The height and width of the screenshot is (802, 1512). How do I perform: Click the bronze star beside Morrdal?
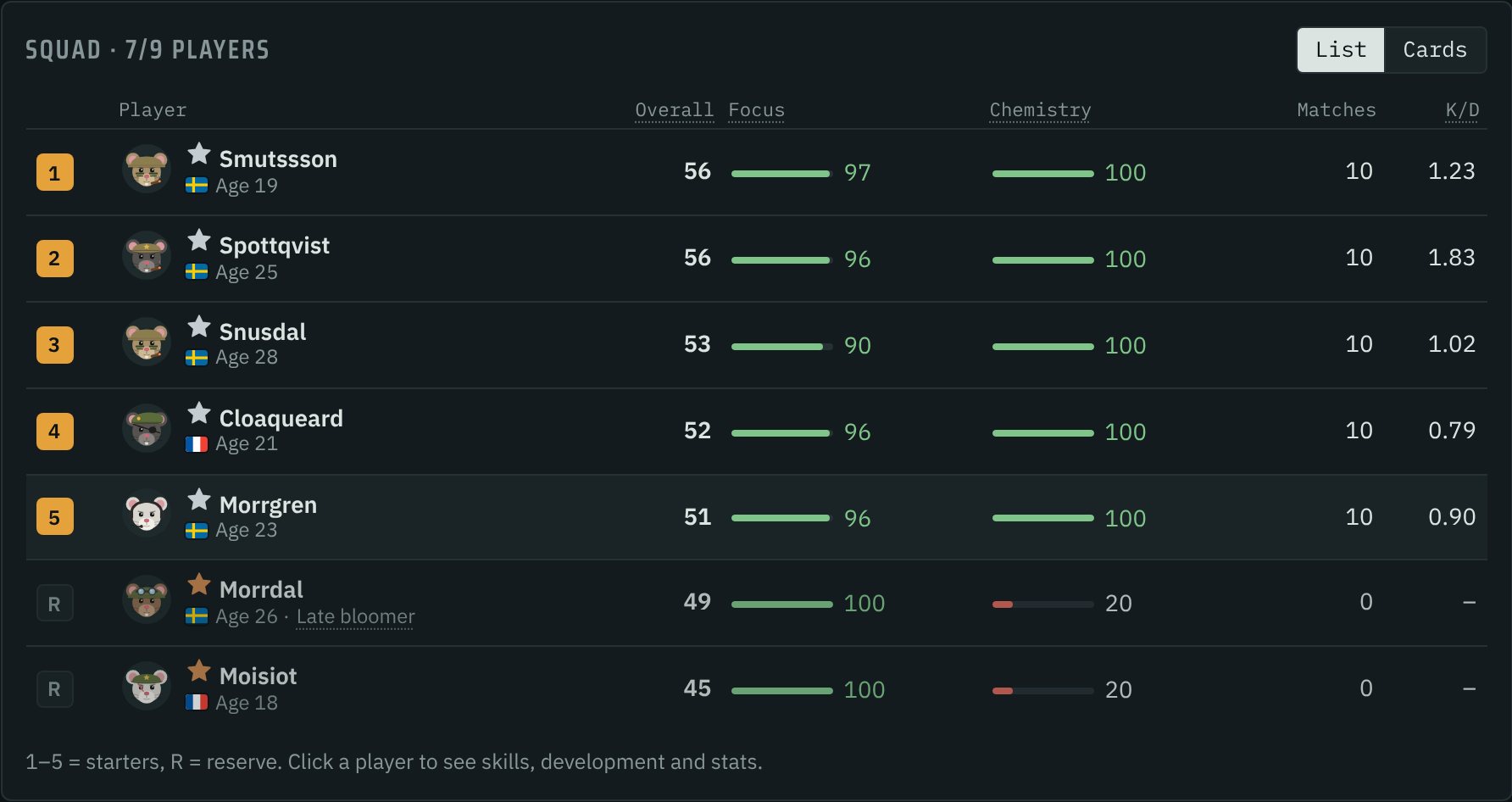(199, 584)
